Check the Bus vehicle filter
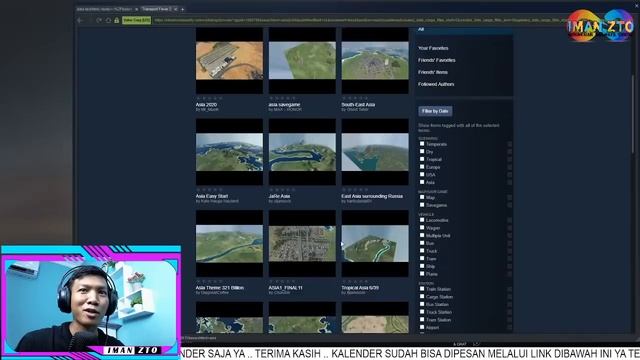The width and height of the screenshot is (640, 360). pyautogui.click(x=422, y=243)
